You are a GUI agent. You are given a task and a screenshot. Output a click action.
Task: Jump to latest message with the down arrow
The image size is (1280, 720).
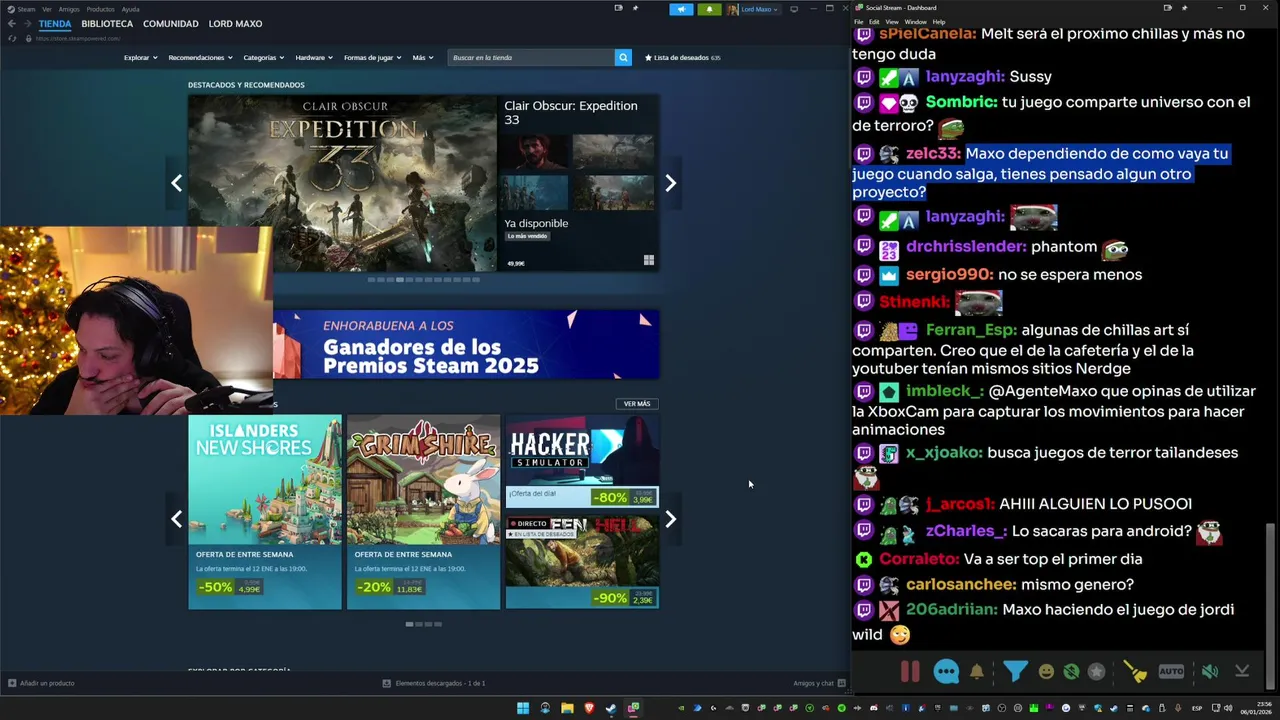[x=1242, y=672]
